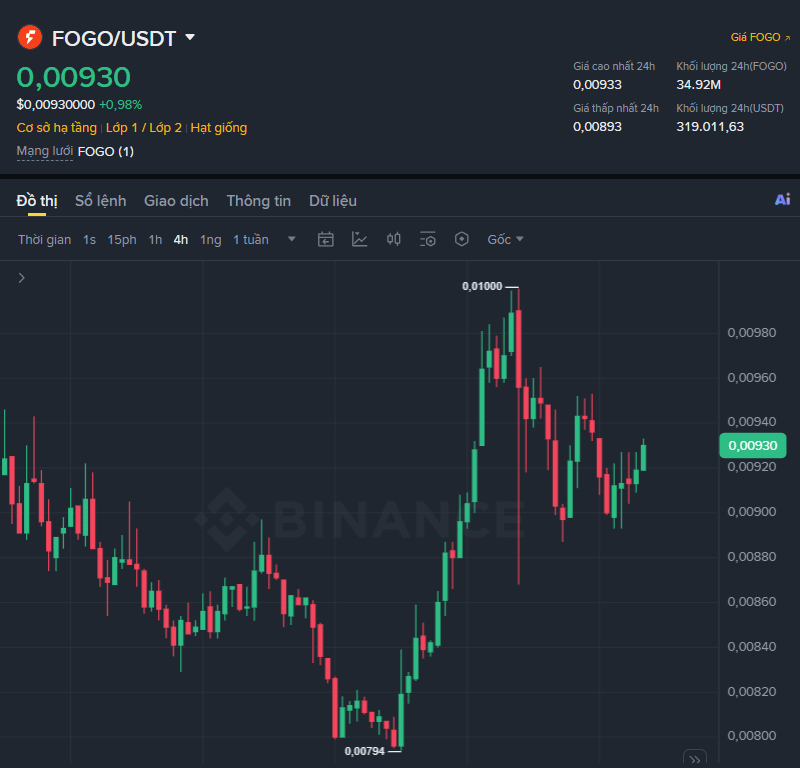Click the 24h low value 0,00893
Image resolution: width=800 pixels, height=768 pixels.
(597, 127)
